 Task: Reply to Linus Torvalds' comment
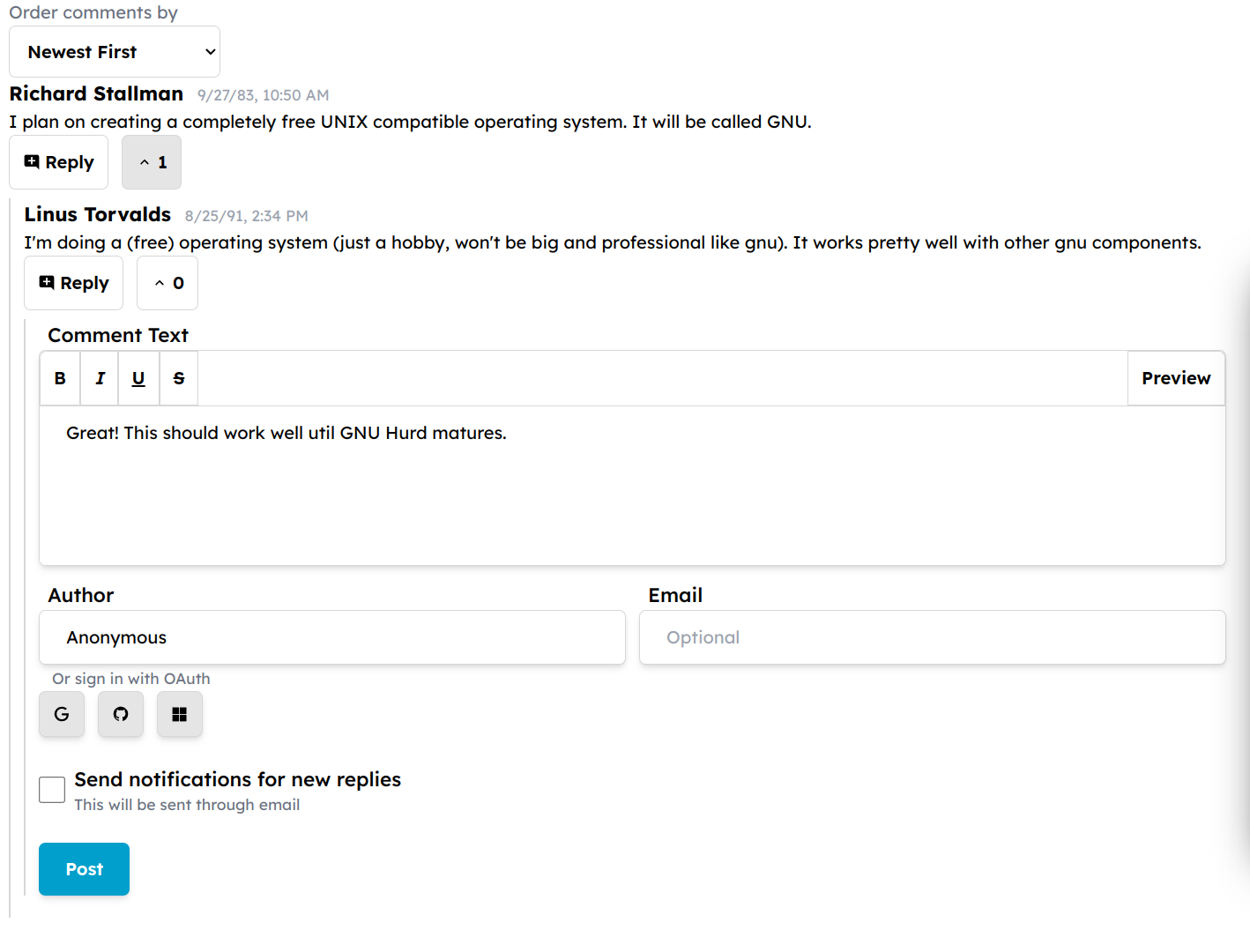click(74, 283)
